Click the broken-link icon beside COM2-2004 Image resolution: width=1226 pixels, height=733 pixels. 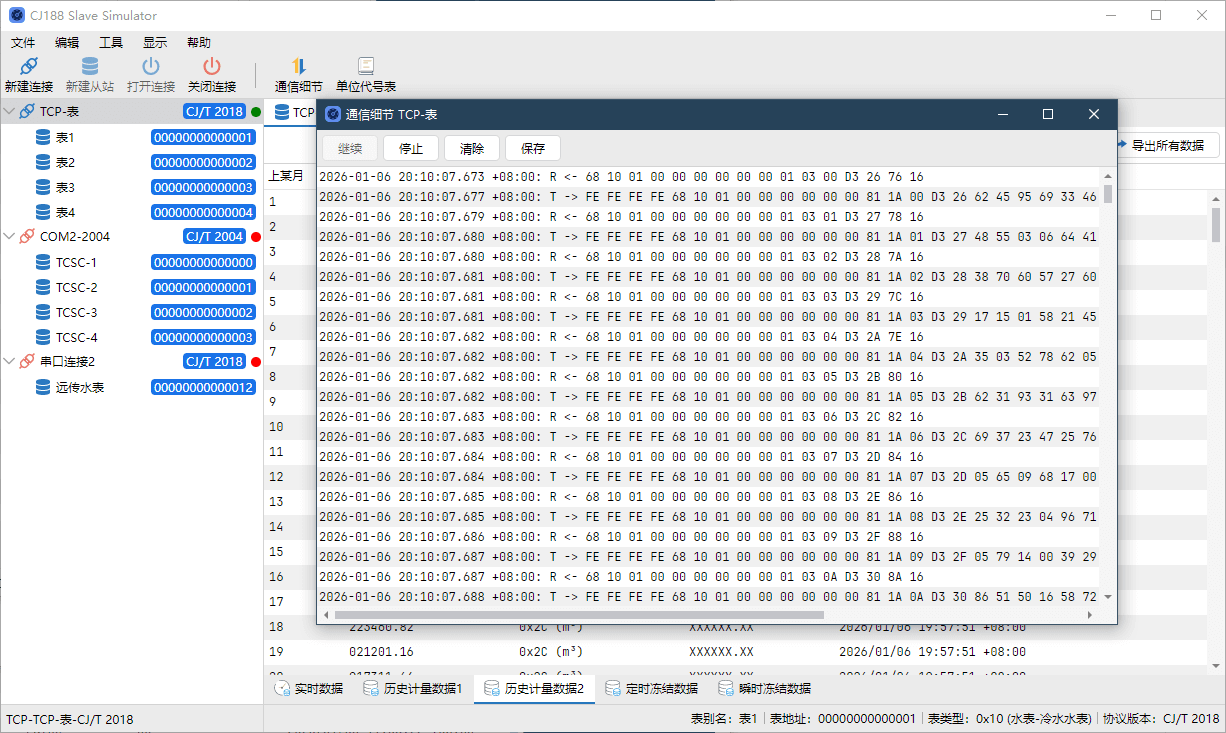coord(27,237)
